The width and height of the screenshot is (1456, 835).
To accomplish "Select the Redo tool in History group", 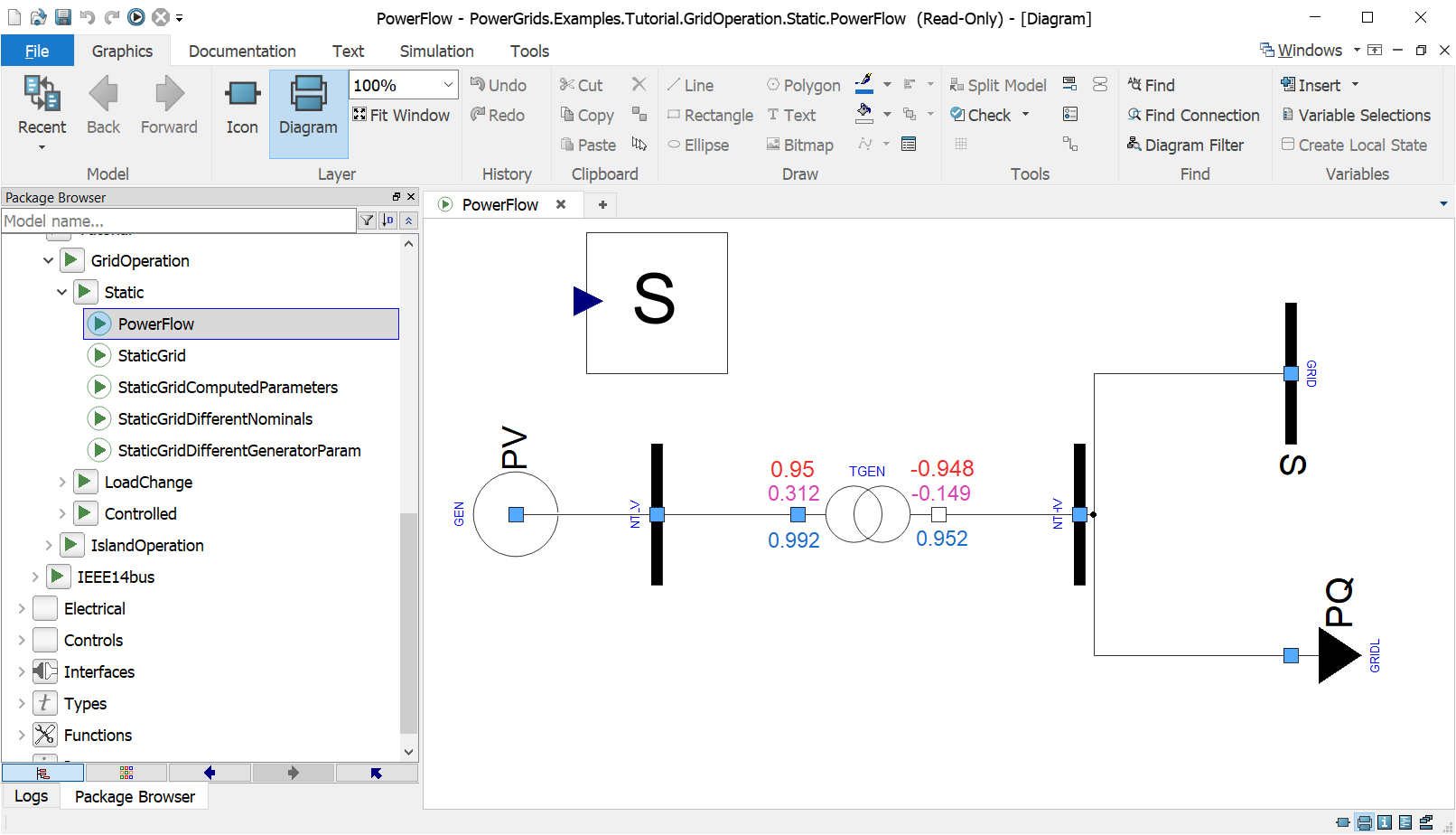I will 498,115.
